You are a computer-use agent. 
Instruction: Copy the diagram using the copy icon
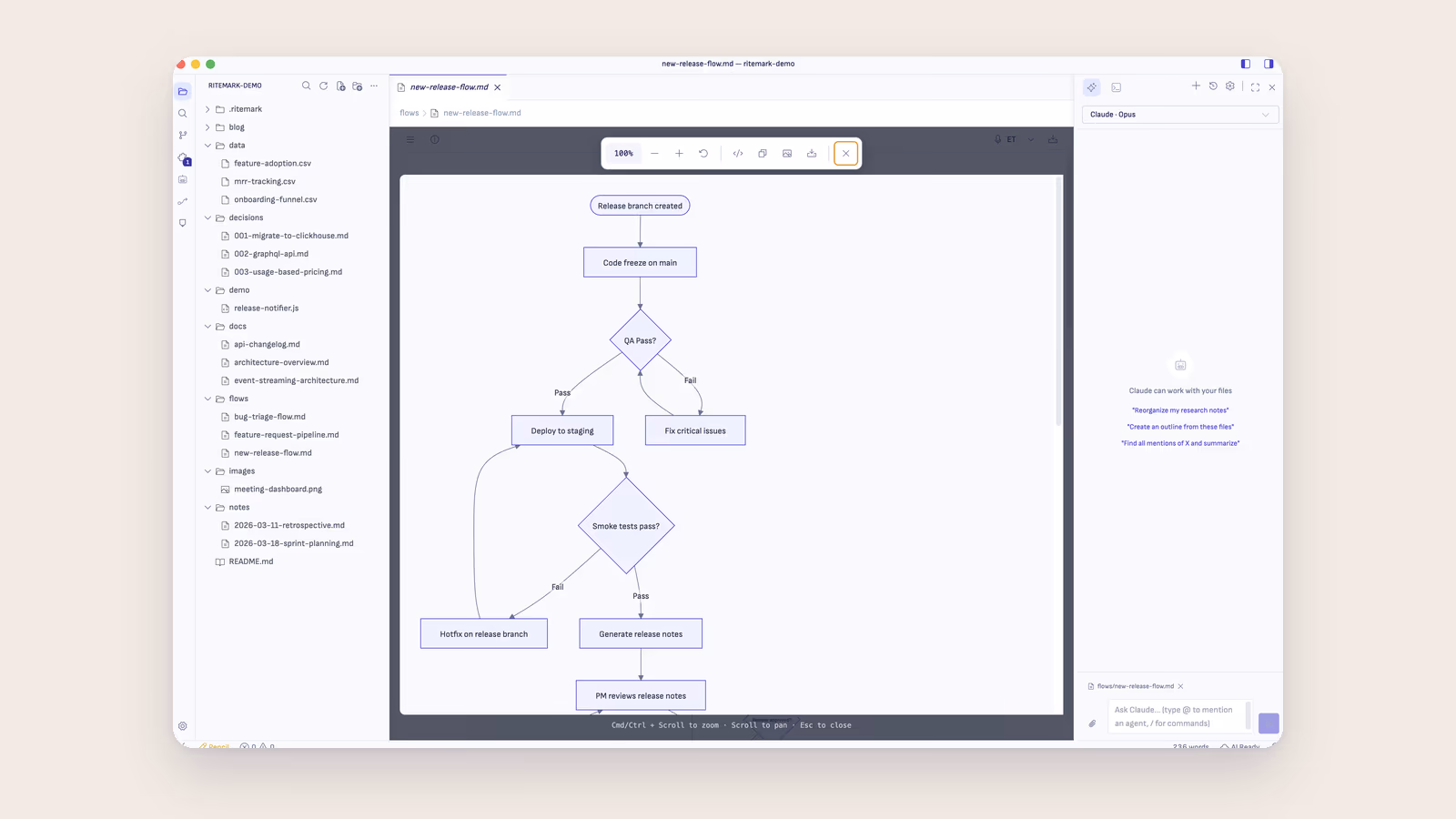pyautogui.click(x=763, y=153)
